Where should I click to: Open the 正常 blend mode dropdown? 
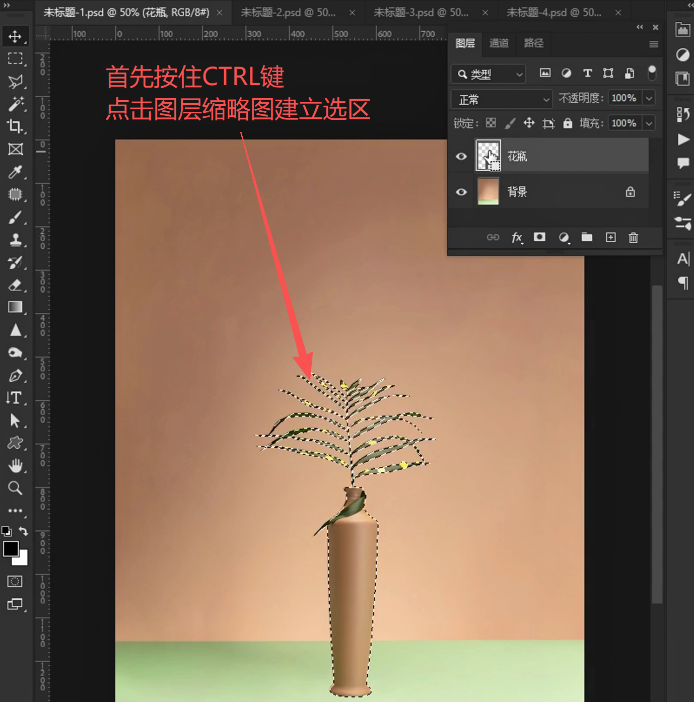[501, 99]
